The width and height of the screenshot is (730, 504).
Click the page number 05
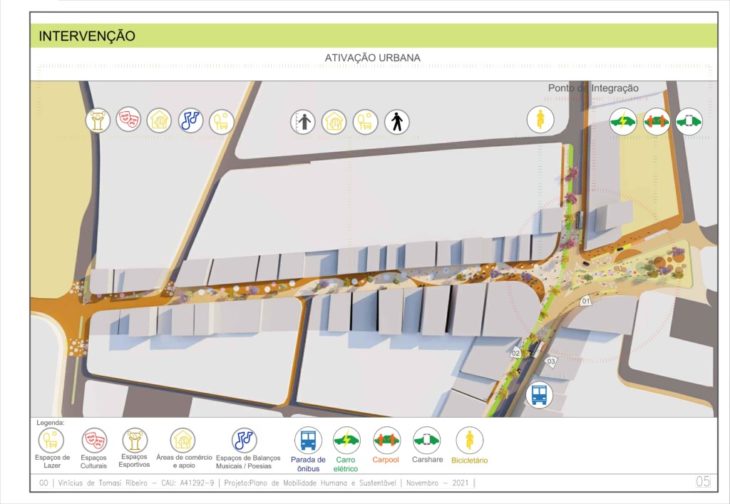(703, 482)
